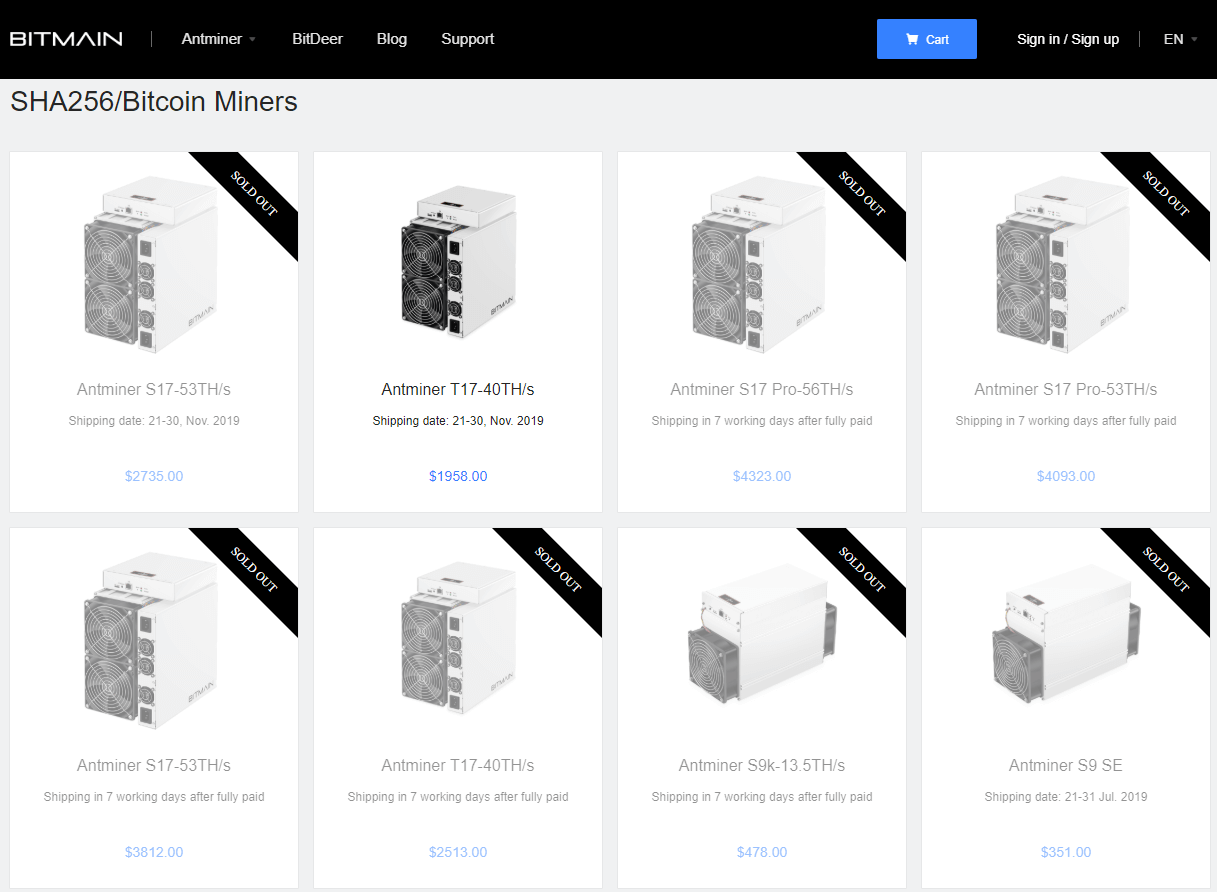Viewport: 1217px width, 892px height.
Task: Click the Shipping date 21-31 Jul. 2019 text
Action: [1066, 797]
